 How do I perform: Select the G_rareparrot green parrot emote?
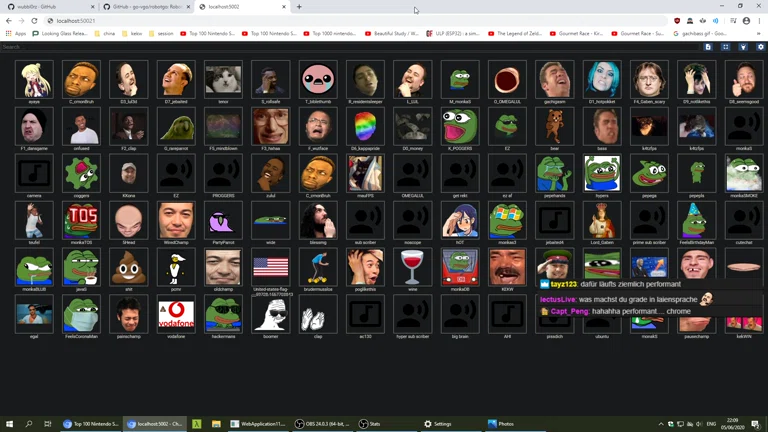(x=176, y=126)
